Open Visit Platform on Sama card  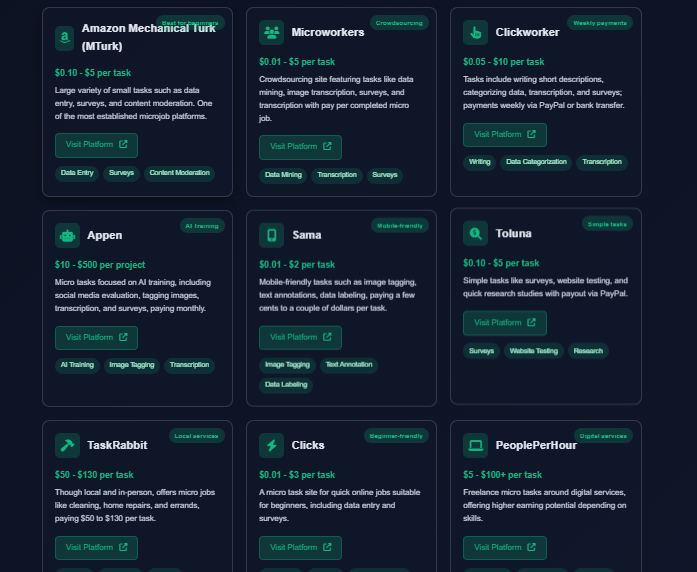(300, 337)
